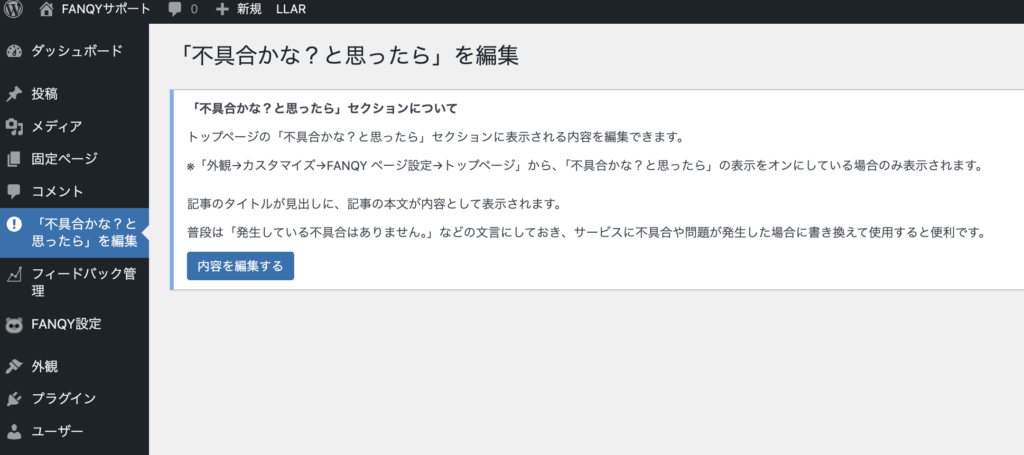Click the 固定ページ pages icon
The width and height of the screenshot is (1024, 455).
[14, 158]
